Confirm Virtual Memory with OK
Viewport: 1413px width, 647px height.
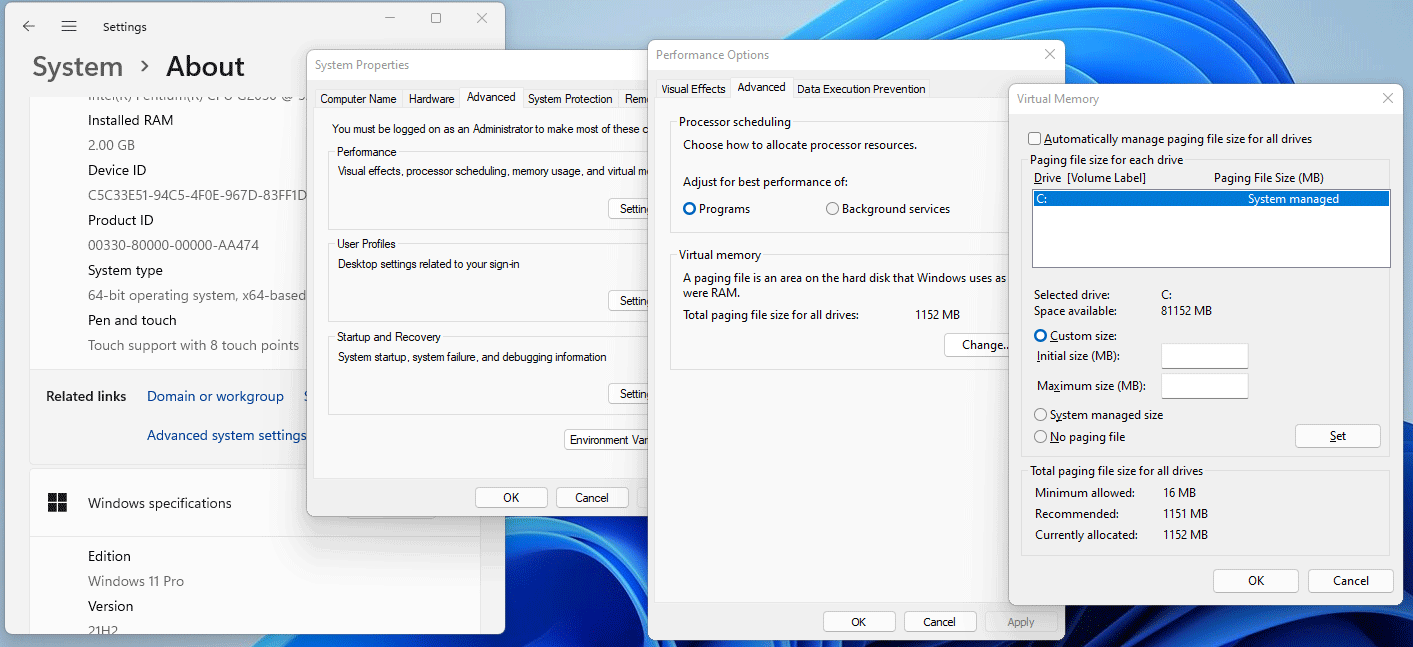click(1256, 581)
